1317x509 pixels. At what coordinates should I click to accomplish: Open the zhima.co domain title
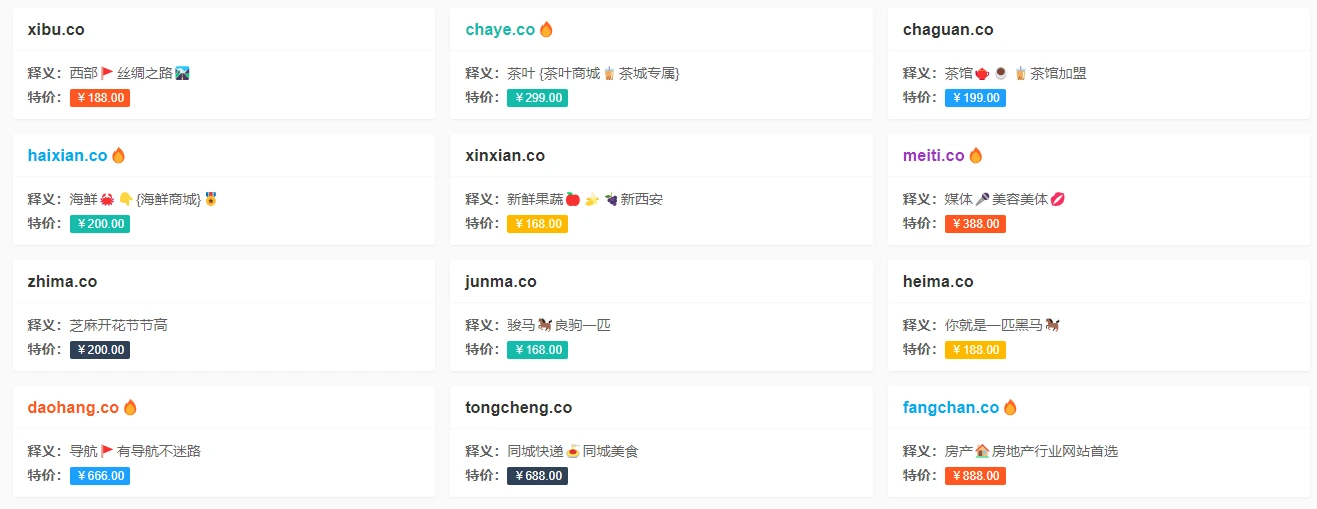coord(62,282)
